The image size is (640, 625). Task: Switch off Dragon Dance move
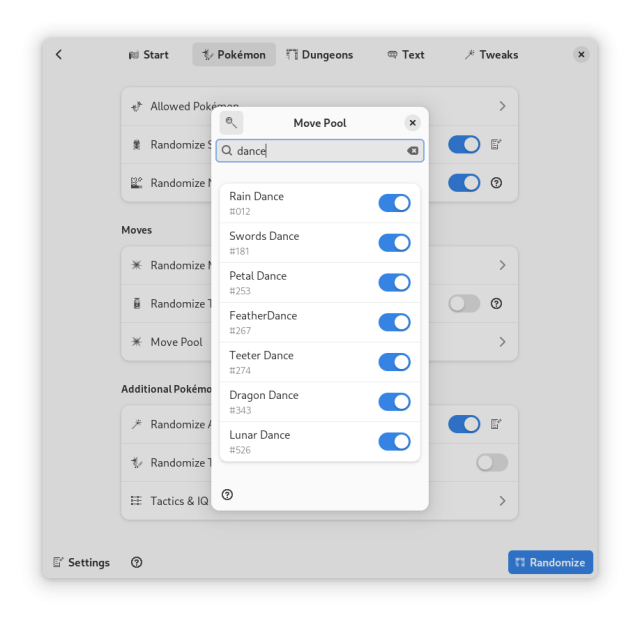(394, 402)
